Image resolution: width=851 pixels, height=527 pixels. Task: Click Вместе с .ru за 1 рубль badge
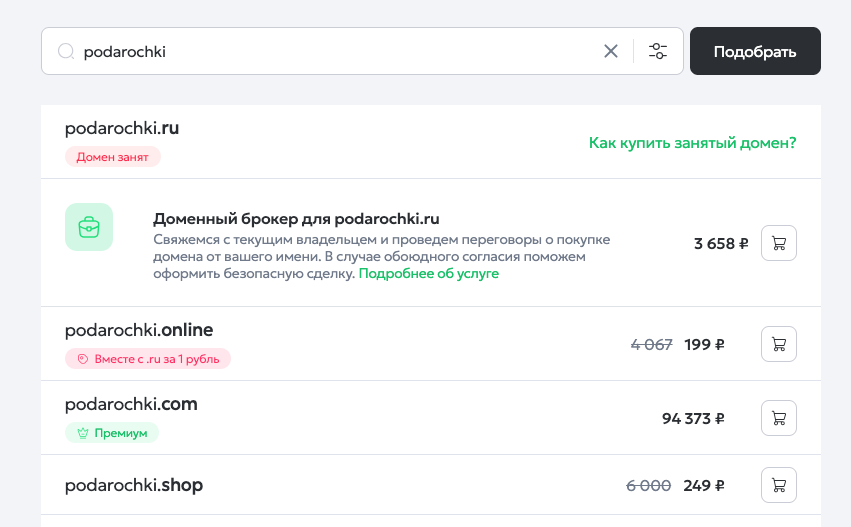(148, 359)
